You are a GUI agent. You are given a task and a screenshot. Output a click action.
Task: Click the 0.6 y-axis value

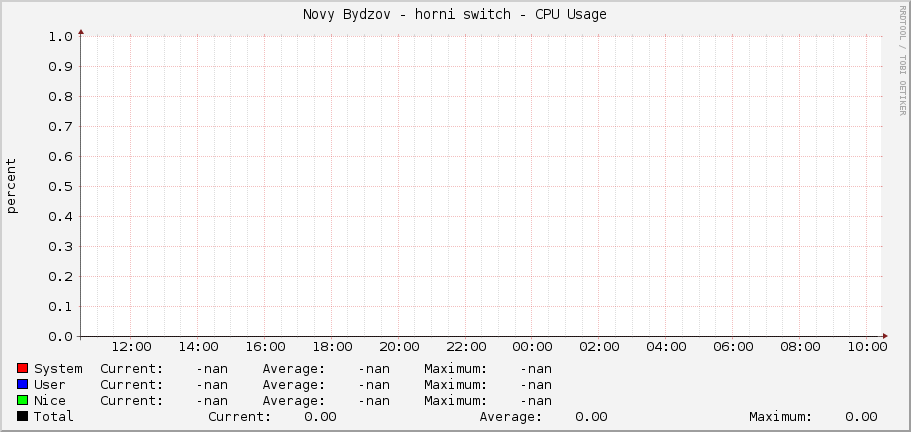point(60,157)
